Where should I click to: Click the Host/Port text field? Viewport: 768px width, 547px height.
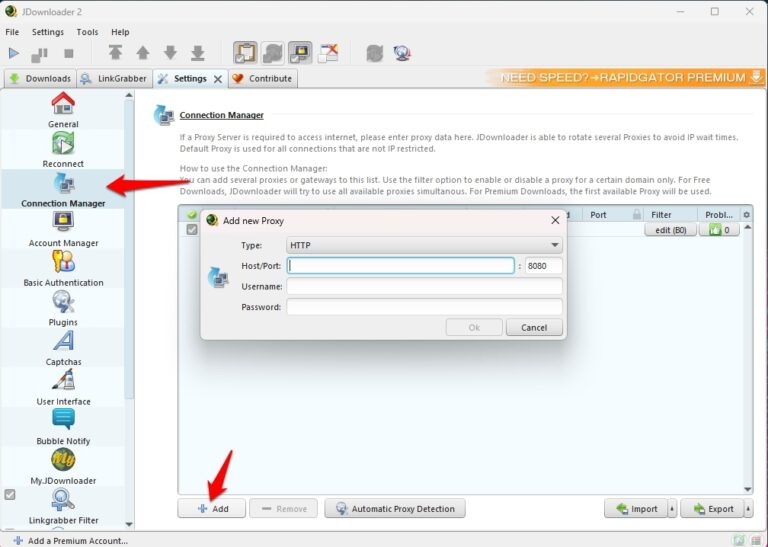pos(400,266)
